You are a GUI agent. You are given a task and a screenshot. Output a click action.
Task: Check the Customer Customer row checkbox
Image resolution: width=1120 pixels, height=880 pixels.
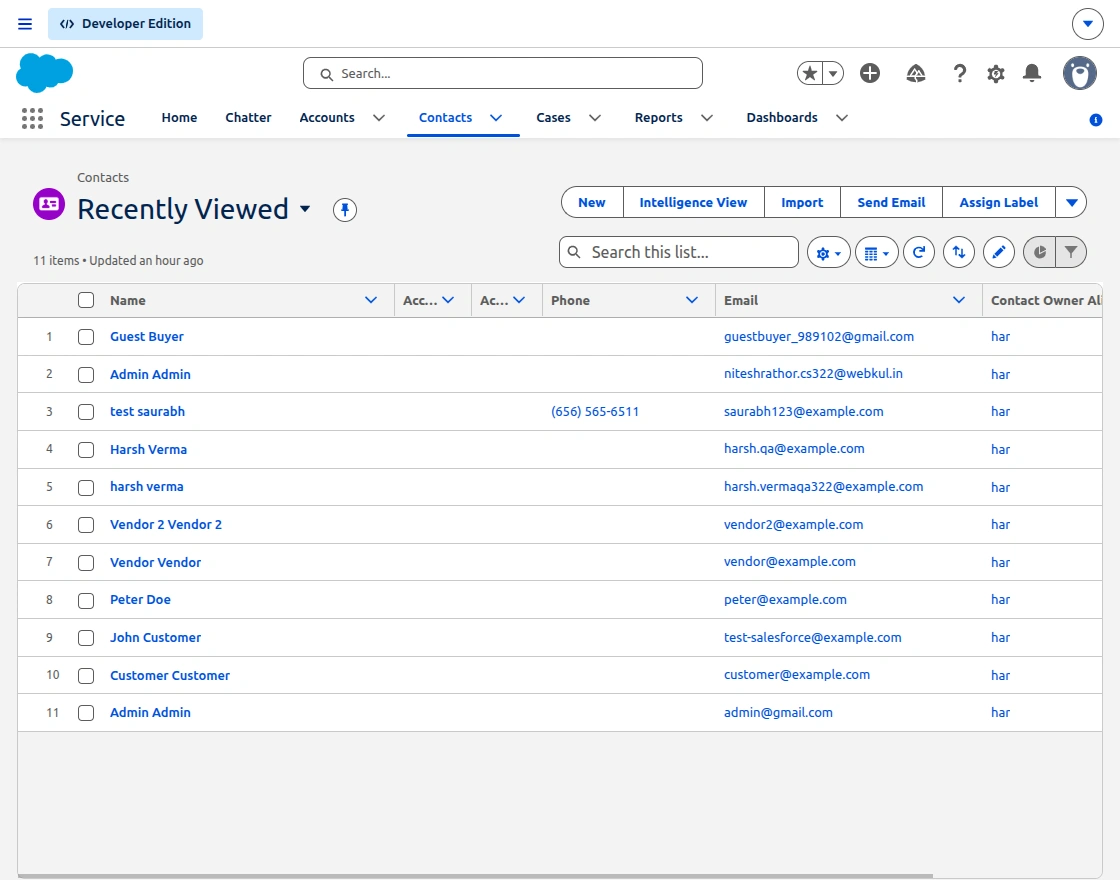(86, 676)
